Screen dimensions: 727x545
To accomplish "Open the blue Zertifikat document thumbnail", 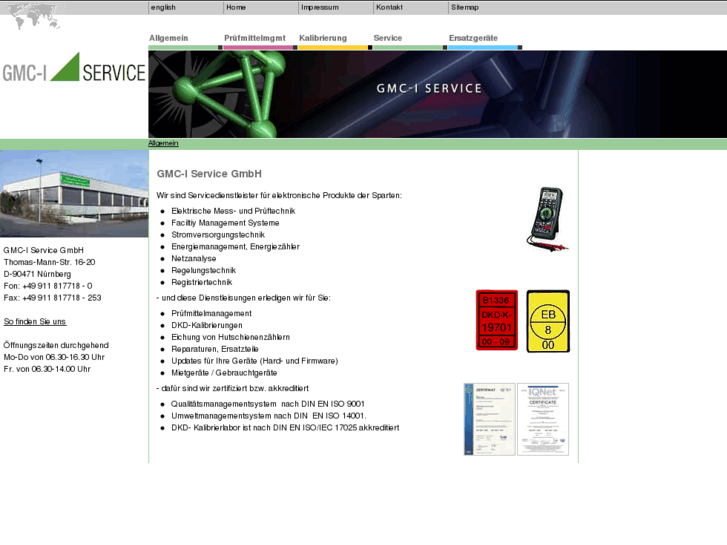I will (490, 419).
